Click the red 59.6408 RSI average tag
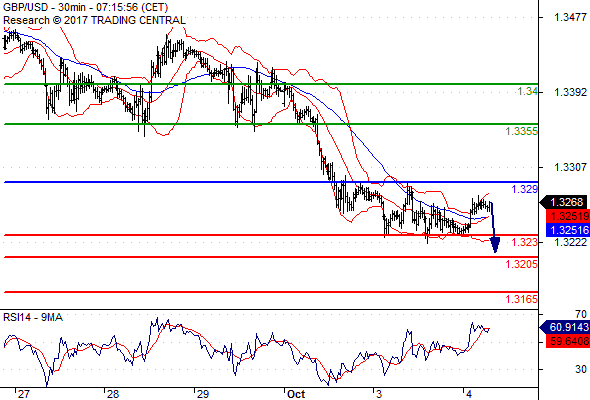The height and width of the screenshot is (400, 590). point(567,341)
